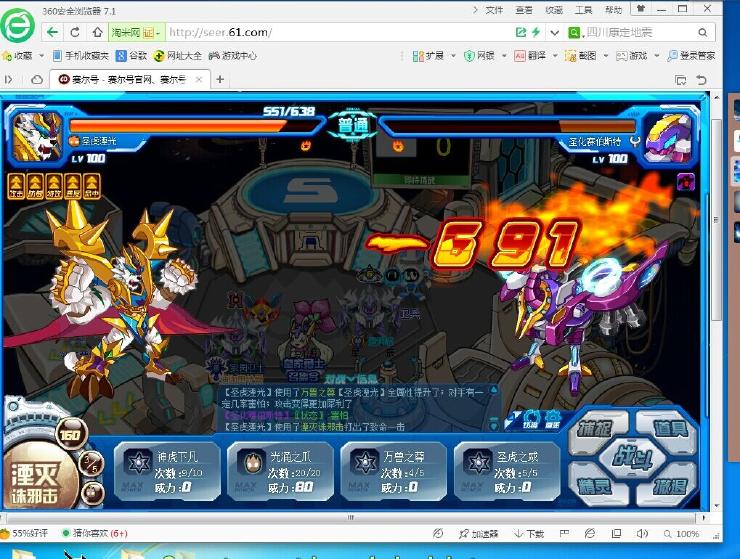Click the magnifier search button

tap(703, 32)
